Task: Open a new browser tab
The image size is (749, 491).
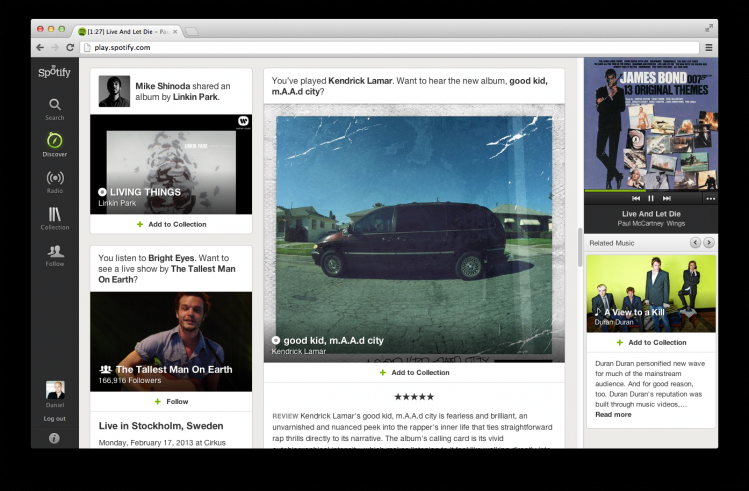Action: (192, 32)
